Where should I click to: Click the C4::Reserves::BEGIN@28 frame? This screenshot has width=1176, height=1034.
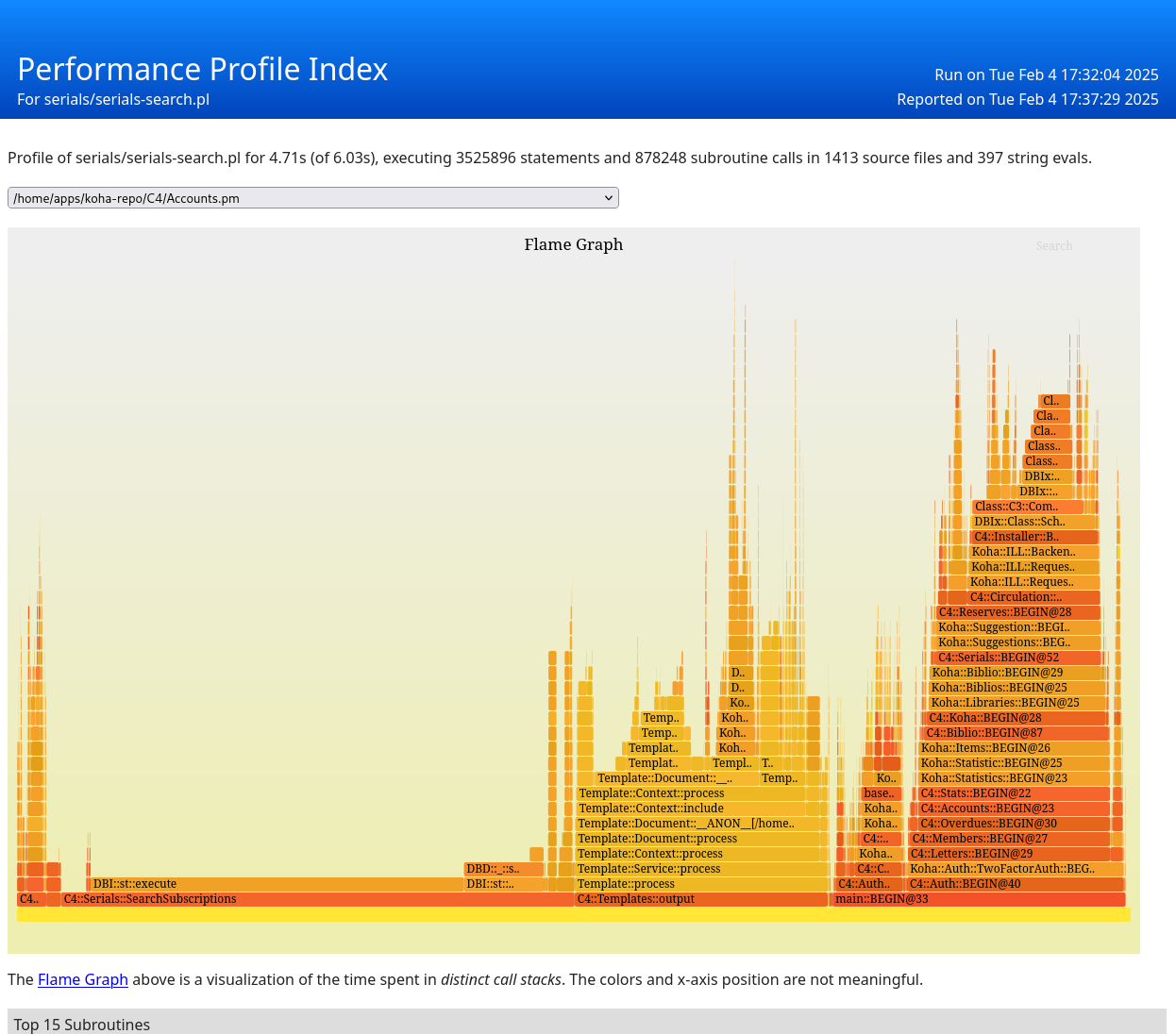click(x=1017, y=612)
